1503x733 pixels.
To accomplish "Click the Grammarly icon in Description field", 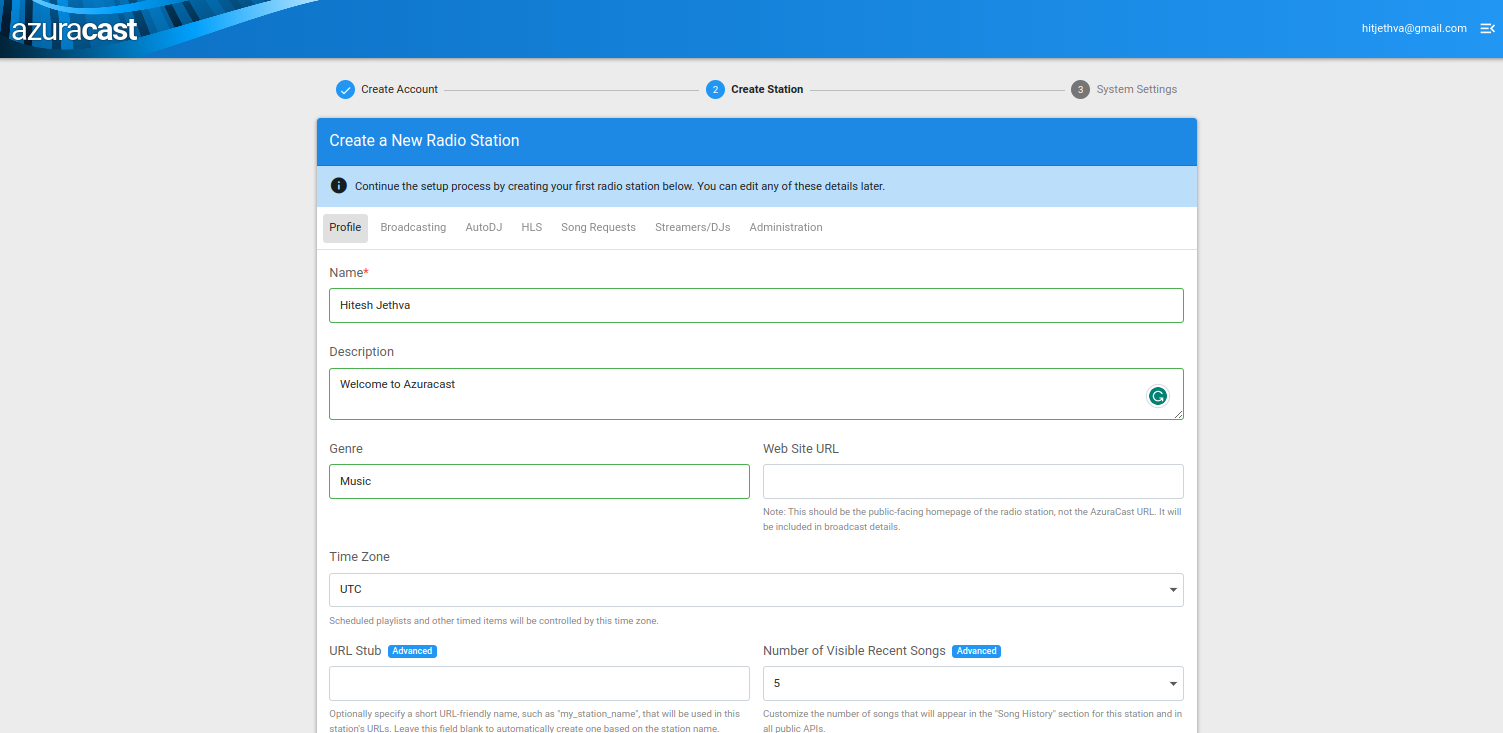I will click(x=1157, y=396).
